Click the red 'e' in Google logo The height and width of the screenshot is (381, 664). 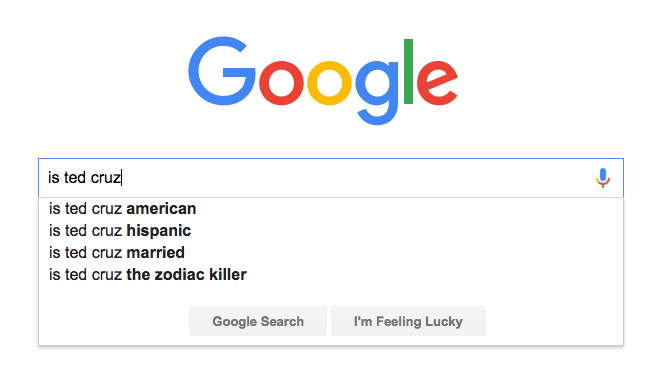click(x=437, y=83)
